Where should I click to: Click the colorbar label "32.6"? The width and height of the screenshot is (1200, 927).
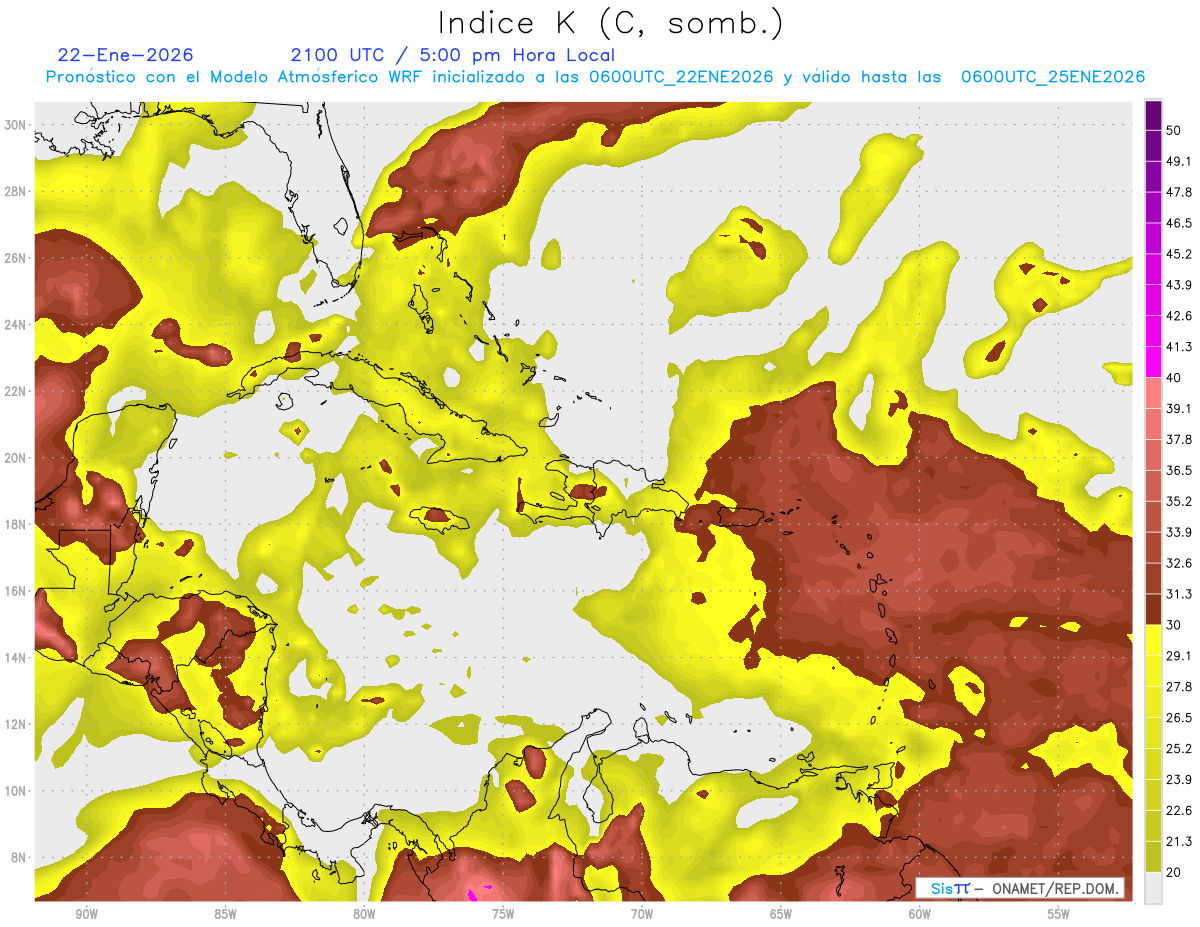pos(1179,563)
